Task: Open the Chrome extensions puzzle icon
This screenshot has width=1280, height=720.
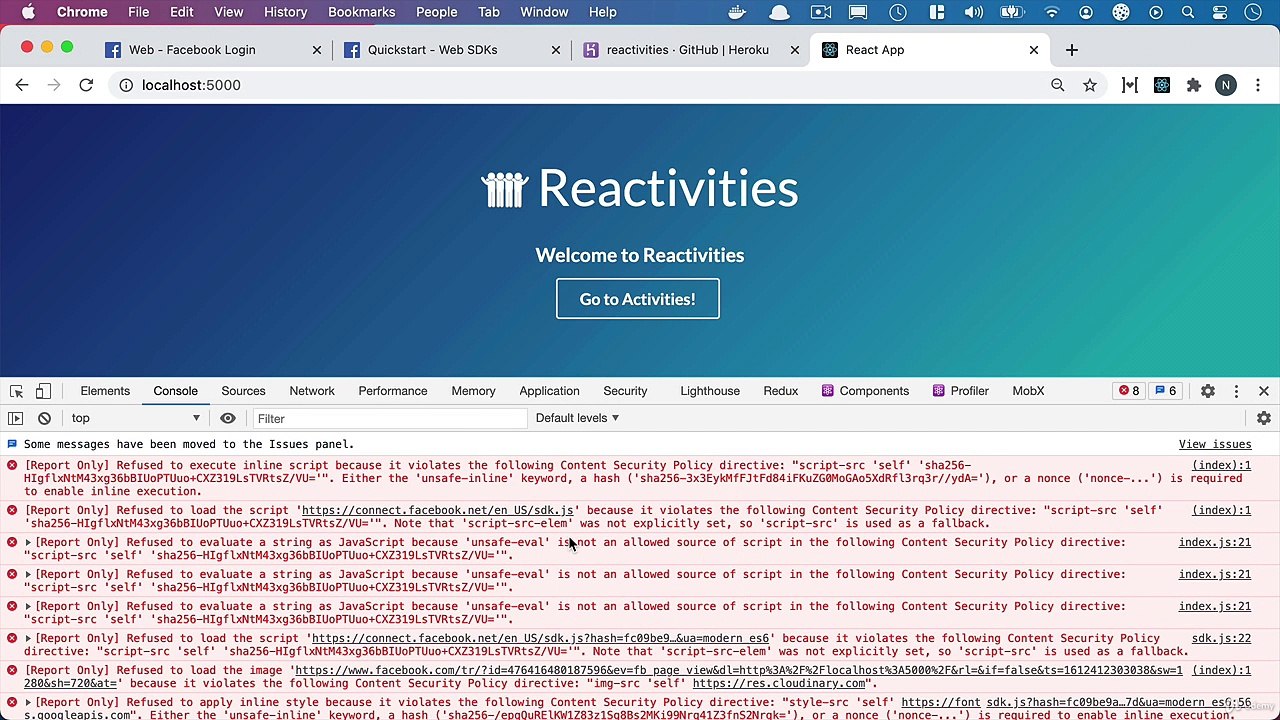Action: [1193, 85]
